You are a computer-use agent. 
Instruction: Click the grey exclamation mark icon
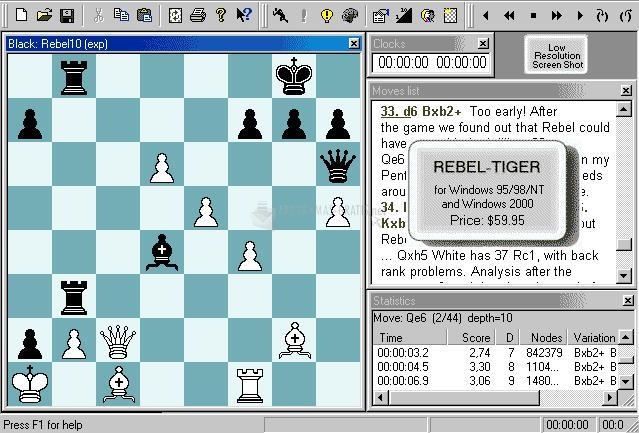coord(304,15)
